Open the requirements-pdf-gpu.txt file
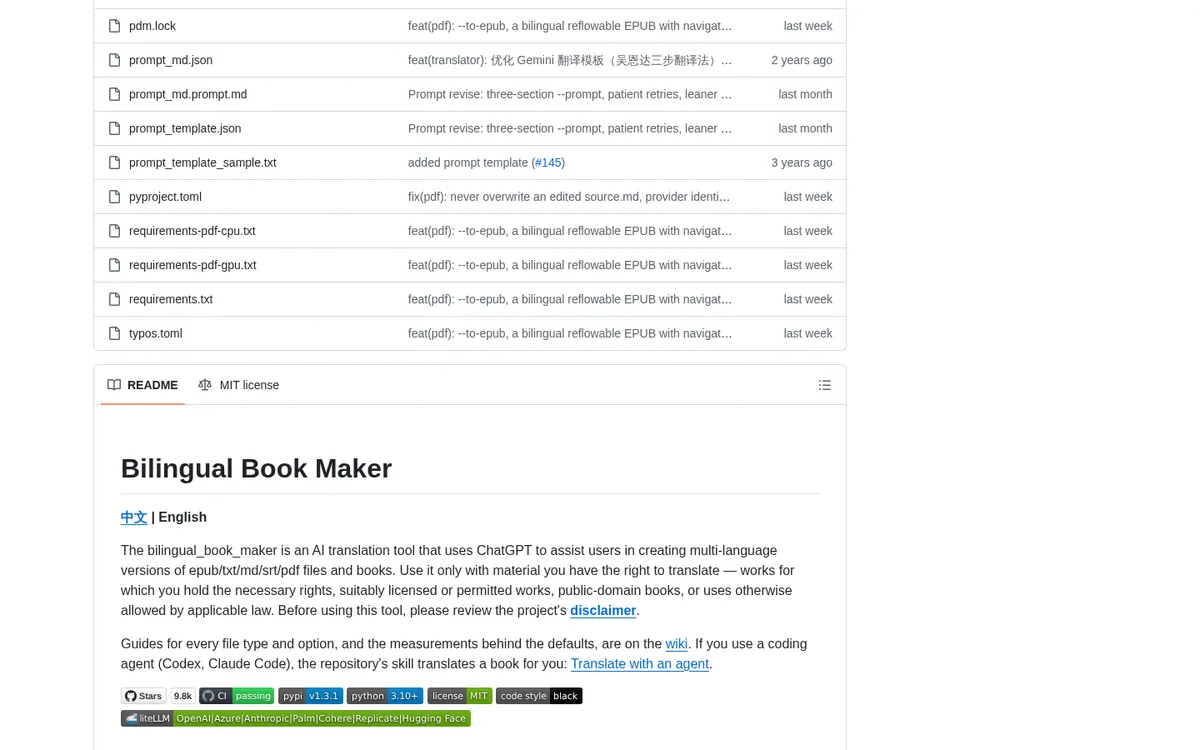This screenshot has width=1200, height=750. tap(193, 265)
